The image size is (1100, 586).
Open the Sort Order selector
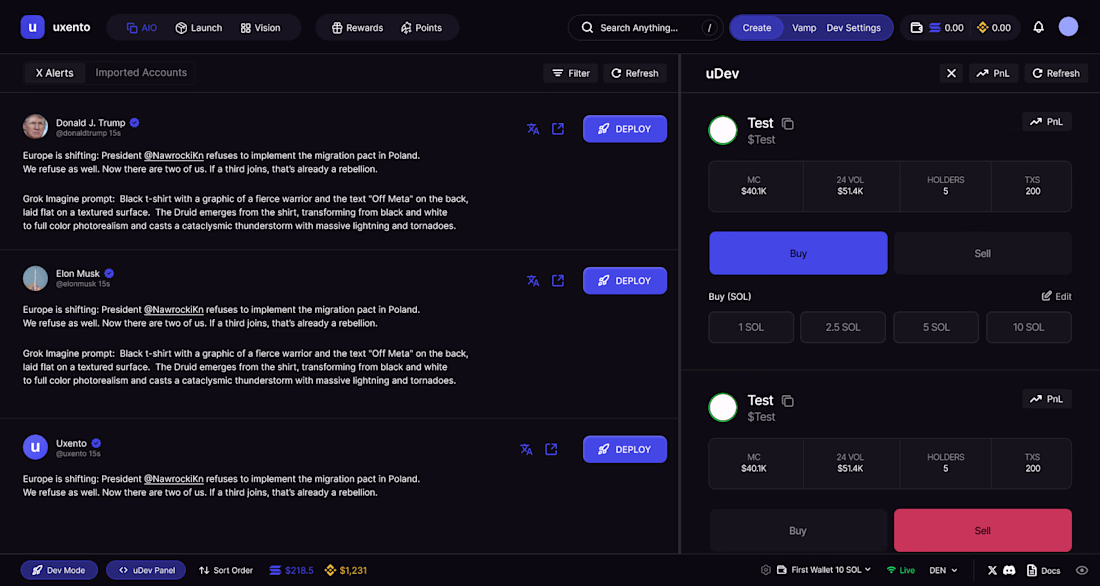click(226, 571)
